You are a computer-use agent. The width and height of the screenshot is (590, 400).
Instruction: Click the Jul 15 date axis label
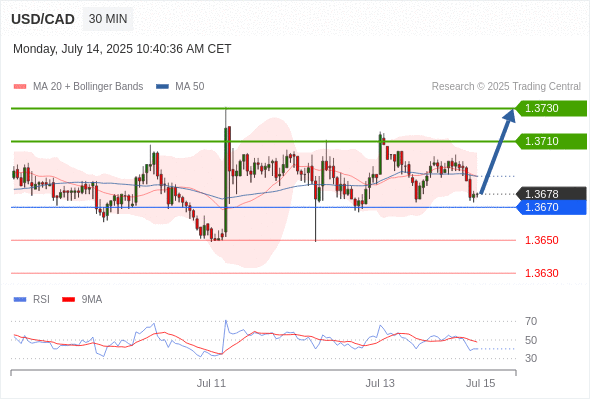pyautogui.click(x=481, y=383)
